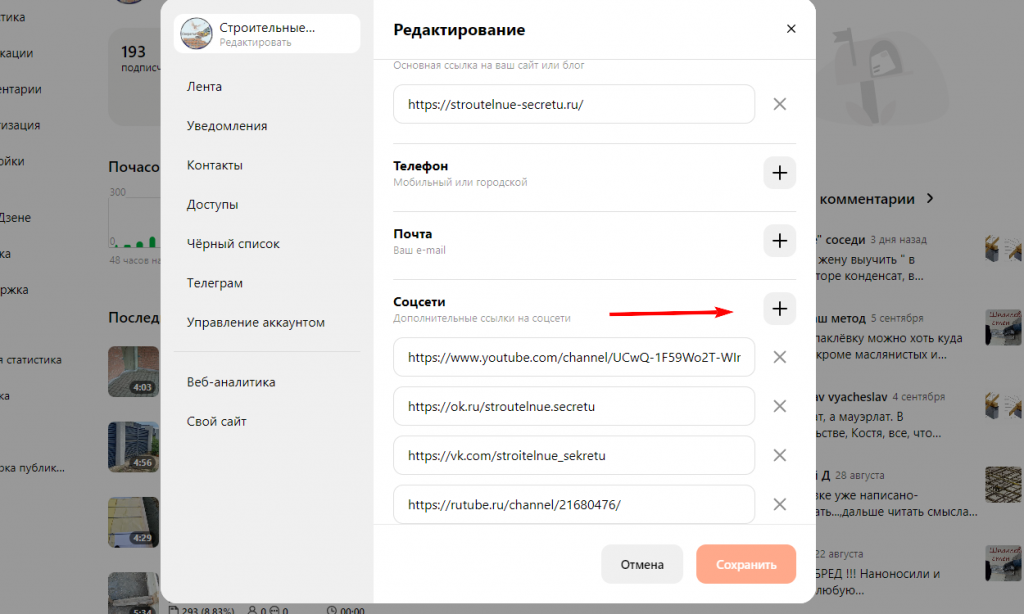Open Доступы settings

pyautogui.click(x=212, y=204)
